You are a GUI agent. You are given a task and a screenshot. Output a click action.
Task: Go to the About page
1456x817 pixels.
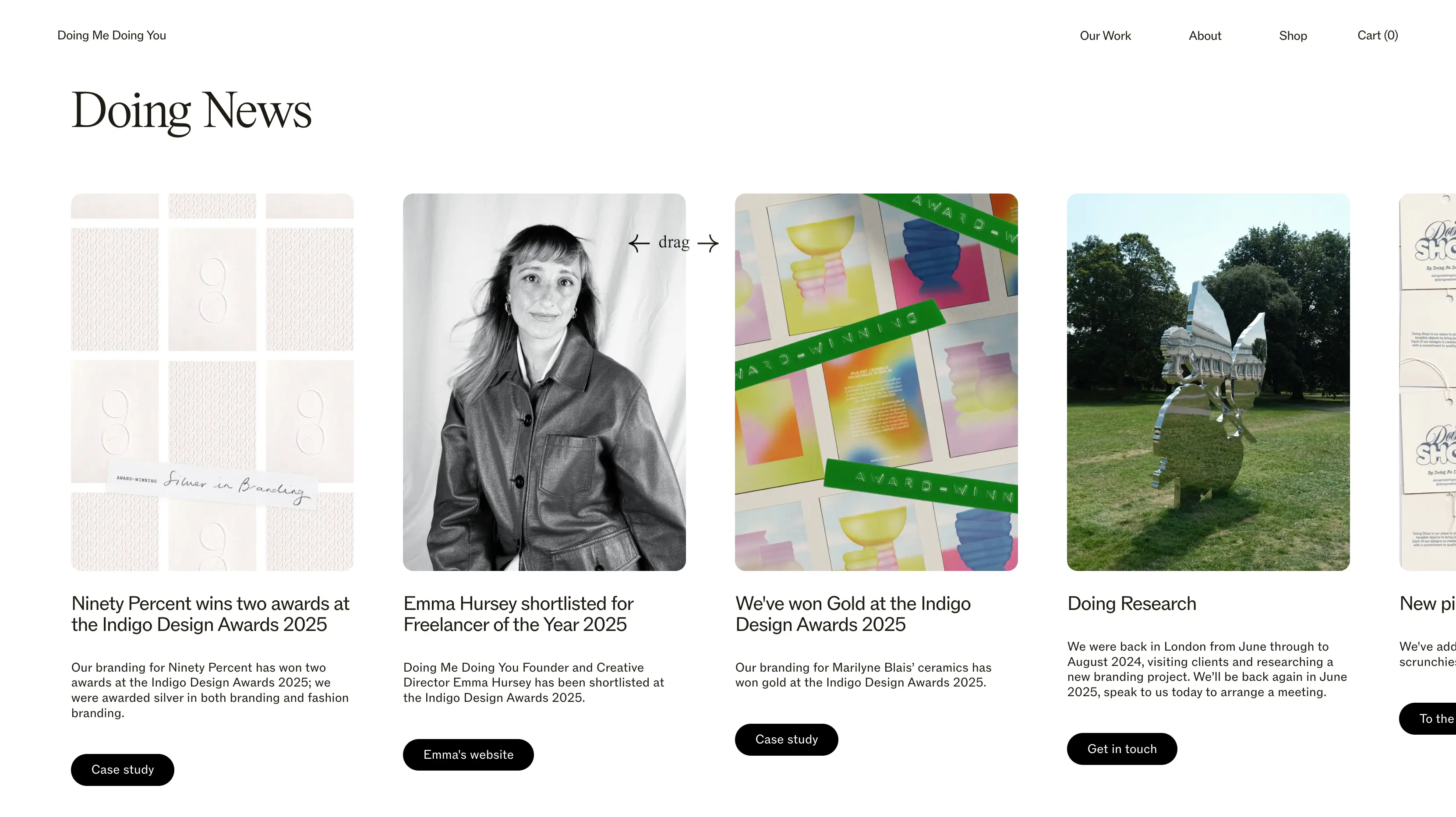[x=1205, y=35]
